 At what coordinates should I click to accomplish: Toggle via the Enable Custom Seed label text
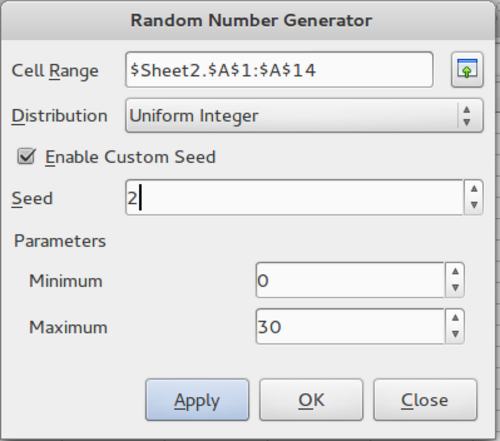point(130,157)
